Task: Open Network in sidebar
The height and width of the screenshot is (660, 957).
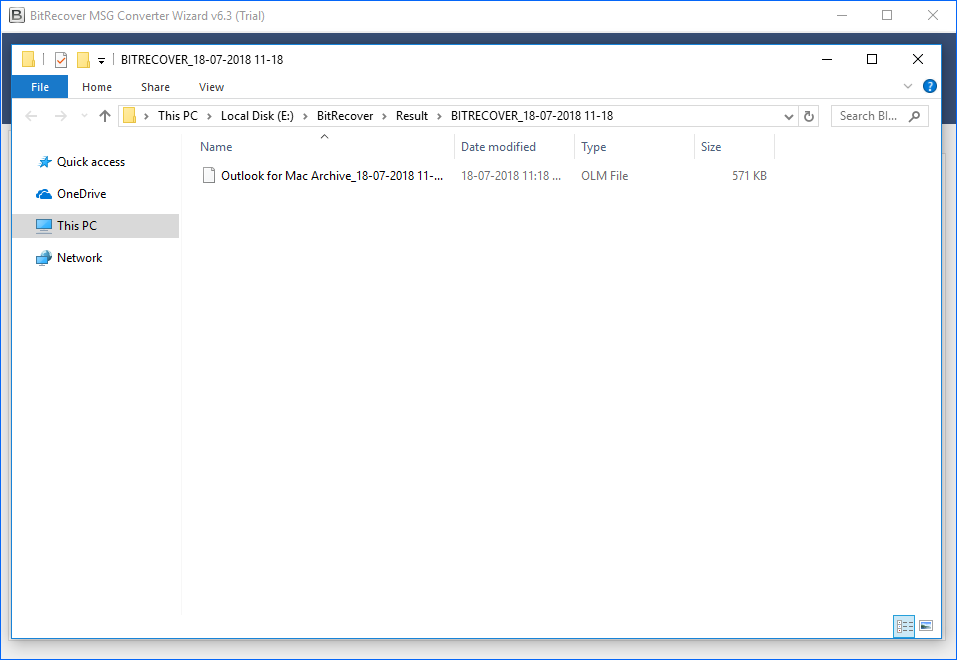Action: coord(79,258)
